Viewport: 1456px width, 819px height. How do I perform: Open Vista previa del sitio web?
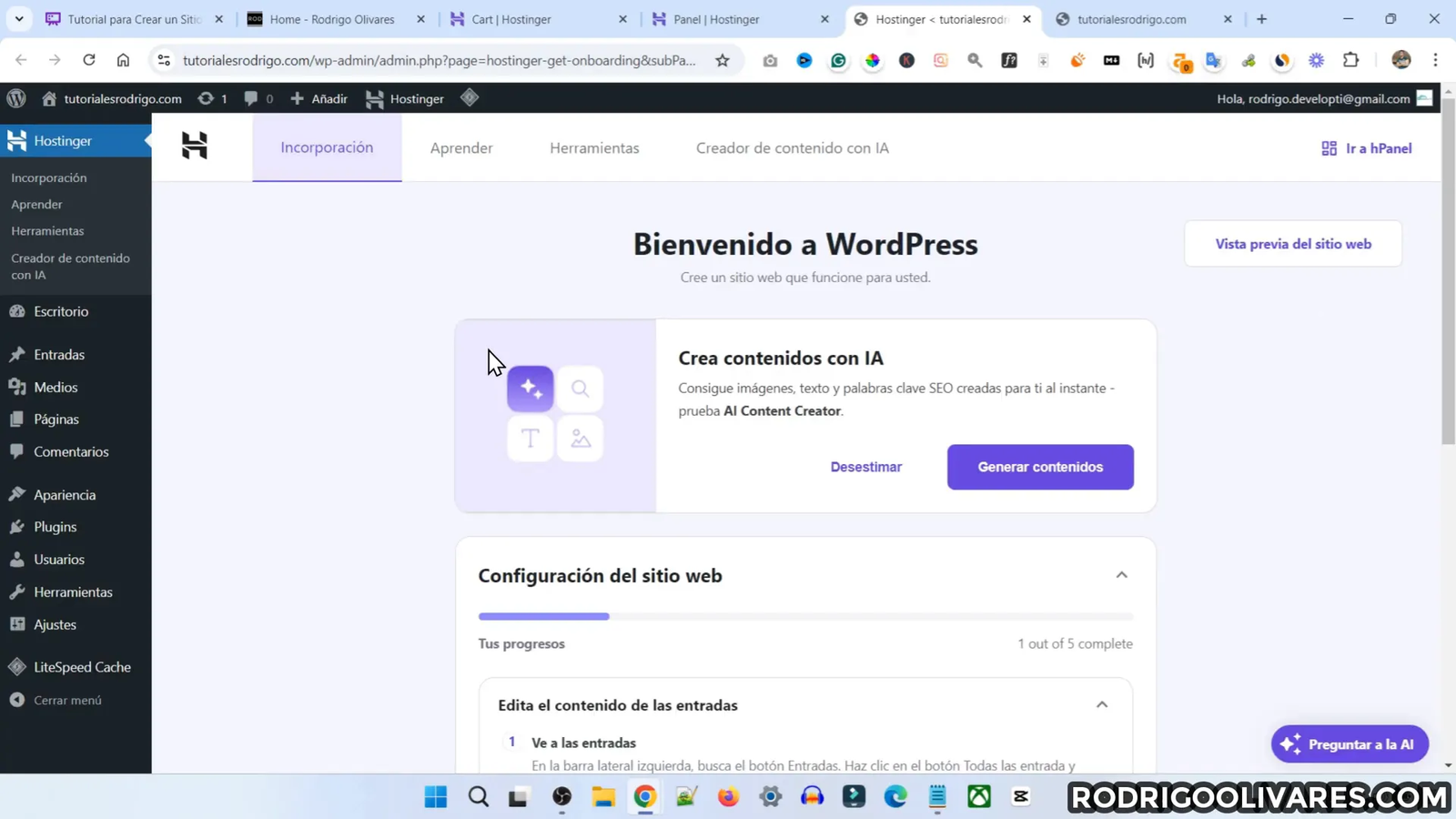pyautogui.click(x=1292, y=243)
